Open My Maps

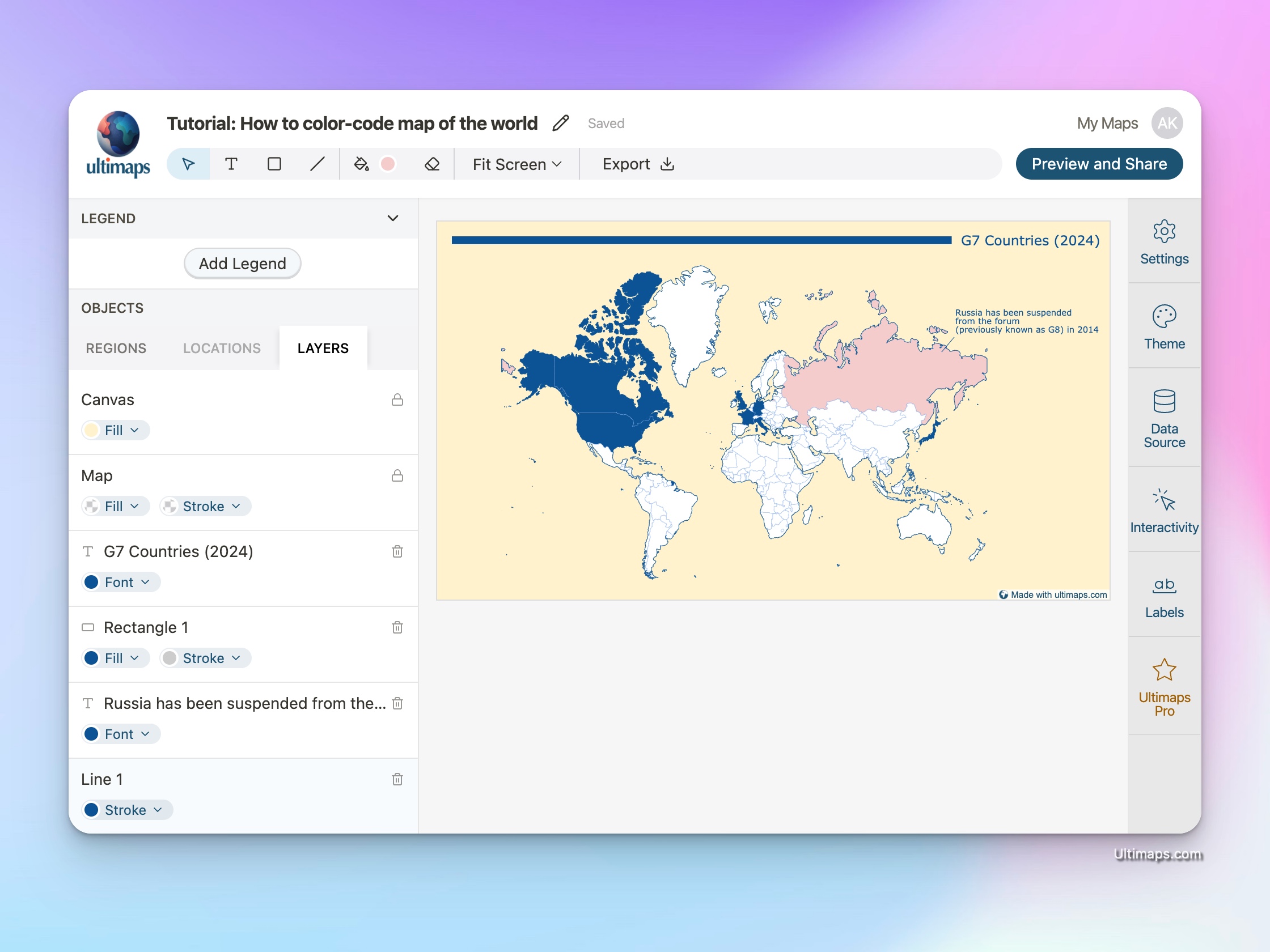tap(1107, 123)
